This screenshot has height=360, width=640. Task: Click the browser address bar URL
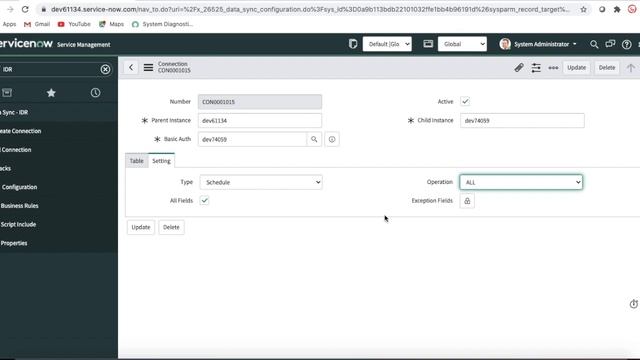(310, 9)
